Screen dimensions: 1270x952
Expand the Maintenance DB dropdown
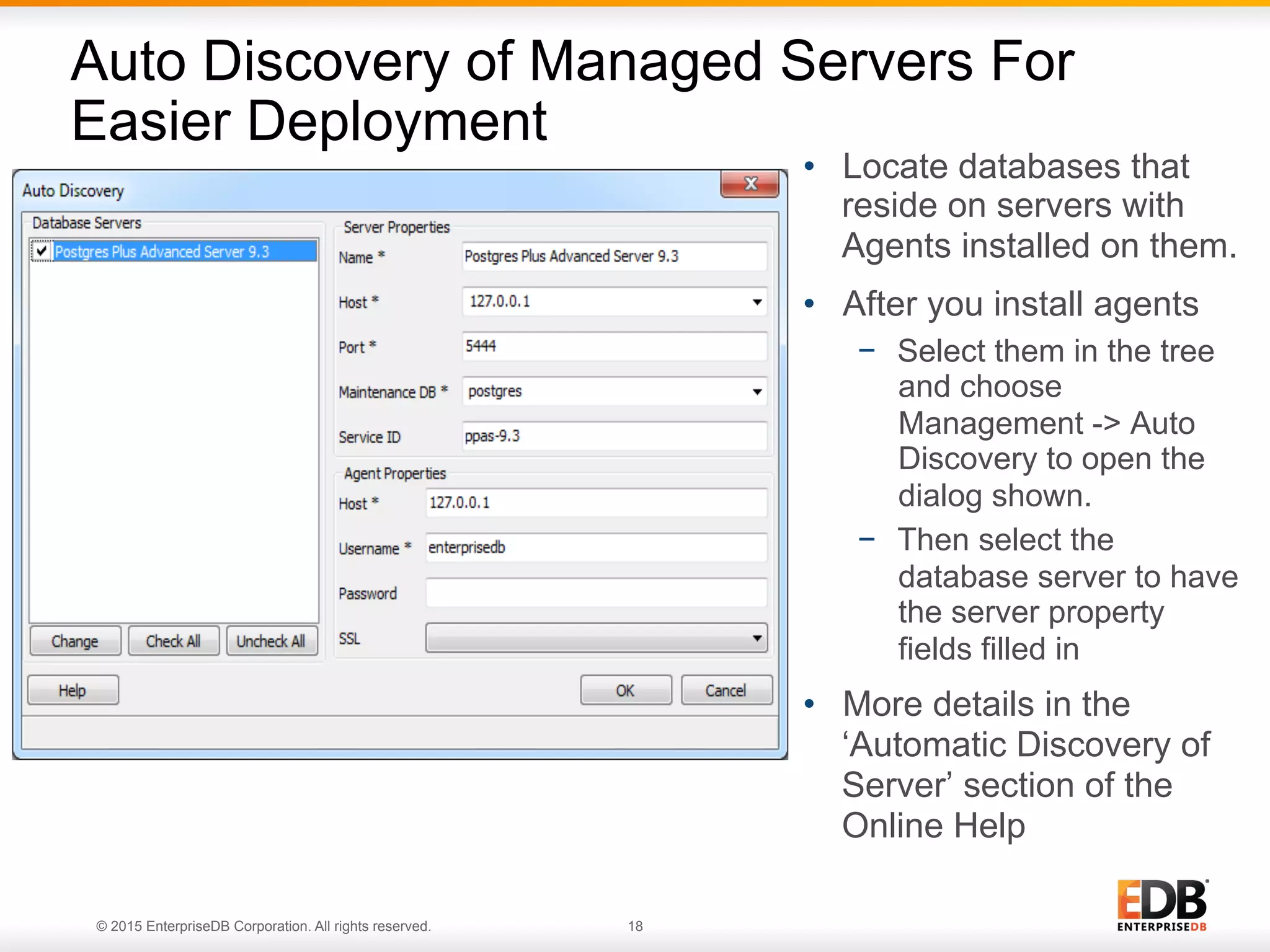757,392
